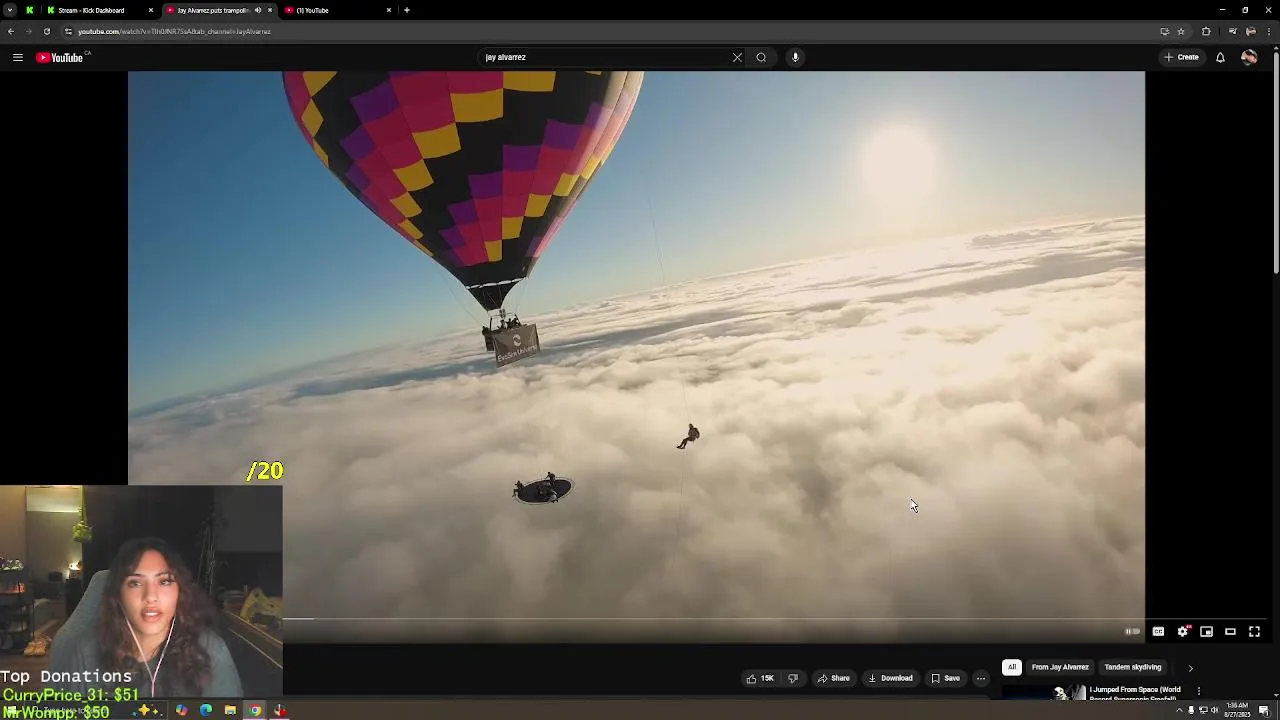The image size is (1280, 720).
Task: Open the player settings gear
Action: click(1183, 631)
